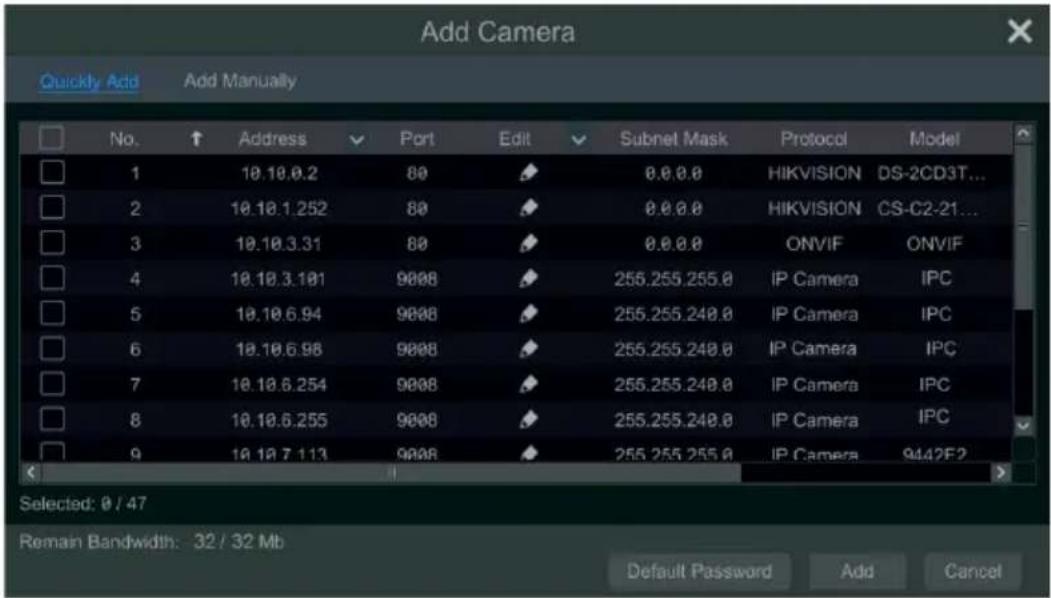Image resolution: width=1051 pixels, height=598 pixels.
Task: Open the Edit column dropdown arrow
Action: pyautogui.click(x=579, y=141)
